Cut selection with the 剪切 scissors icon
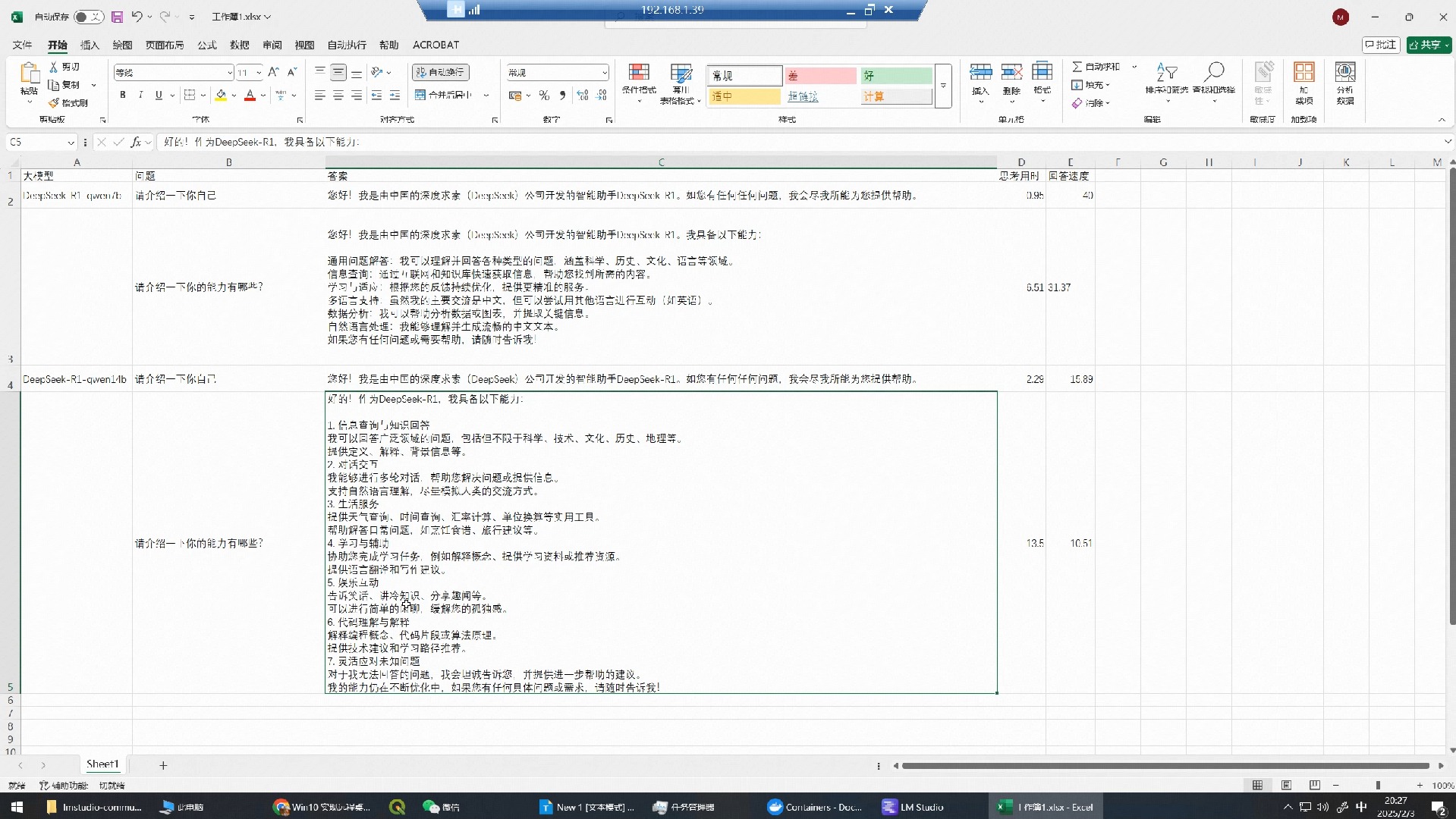The height and width of the screenshot is (819, 1456). click(64, 67)
